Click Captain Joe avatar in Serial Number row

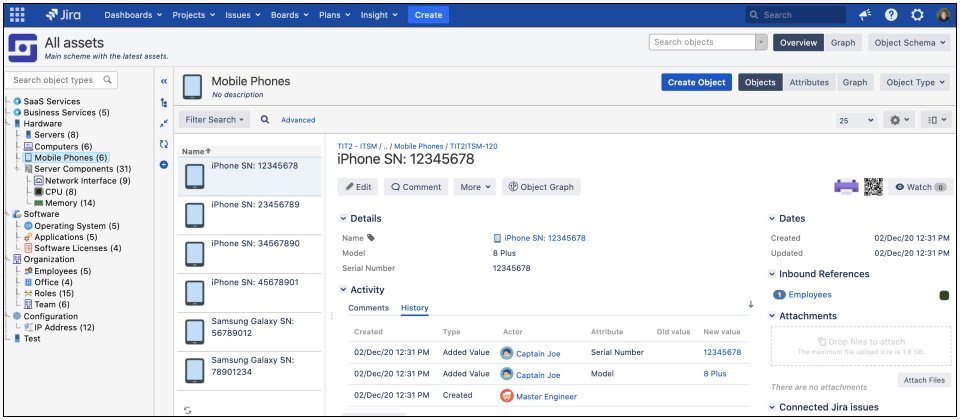[506, 353]
